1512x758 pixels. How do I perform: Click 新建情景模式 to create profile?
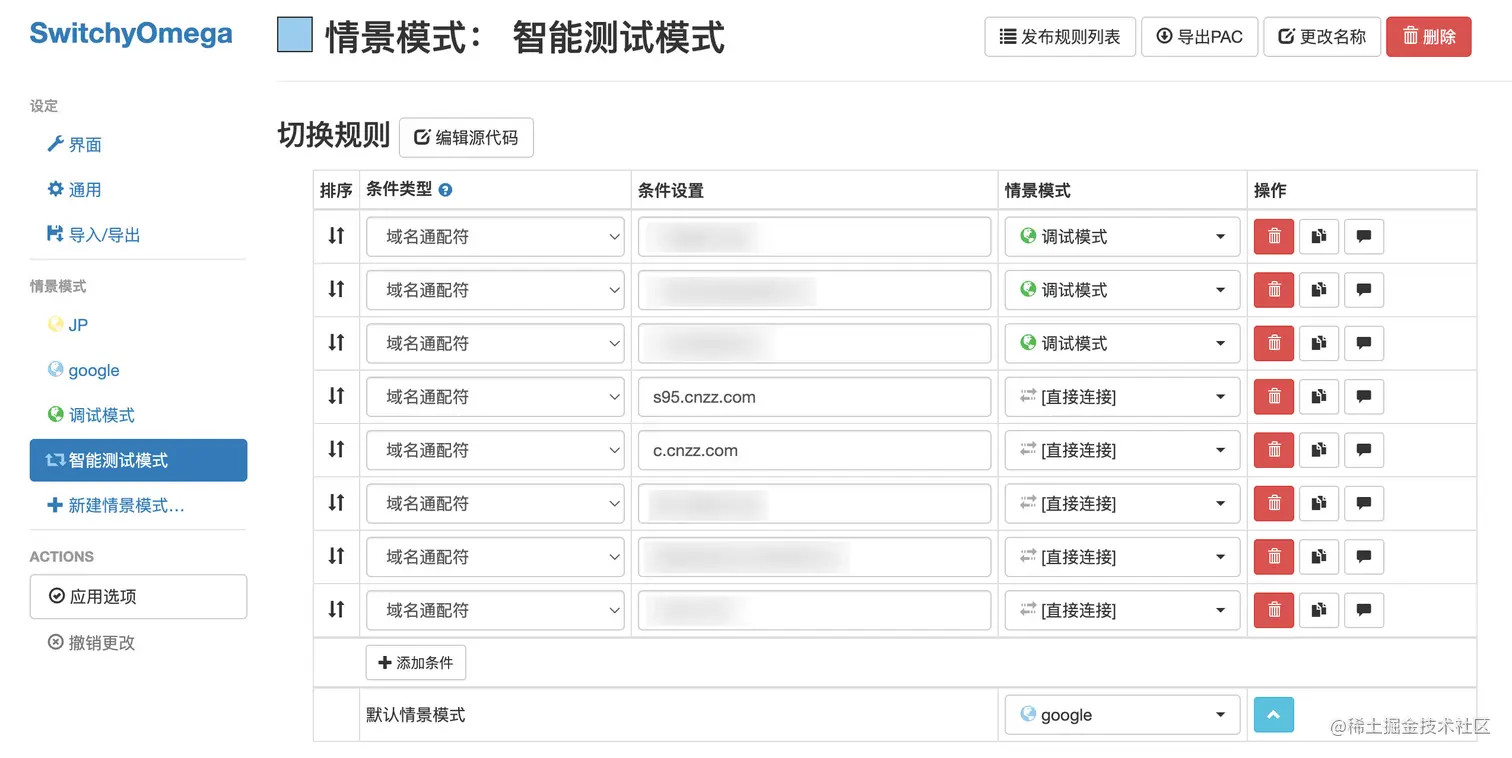coord(138,505)
